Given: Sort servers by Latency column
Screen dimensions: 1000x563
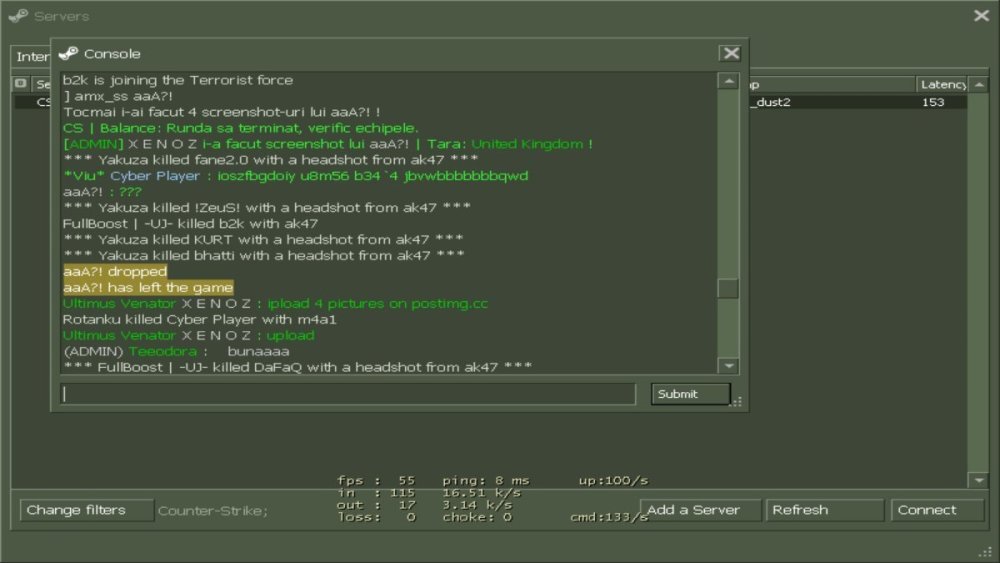Looking at the screenshot, I should 943,84.
